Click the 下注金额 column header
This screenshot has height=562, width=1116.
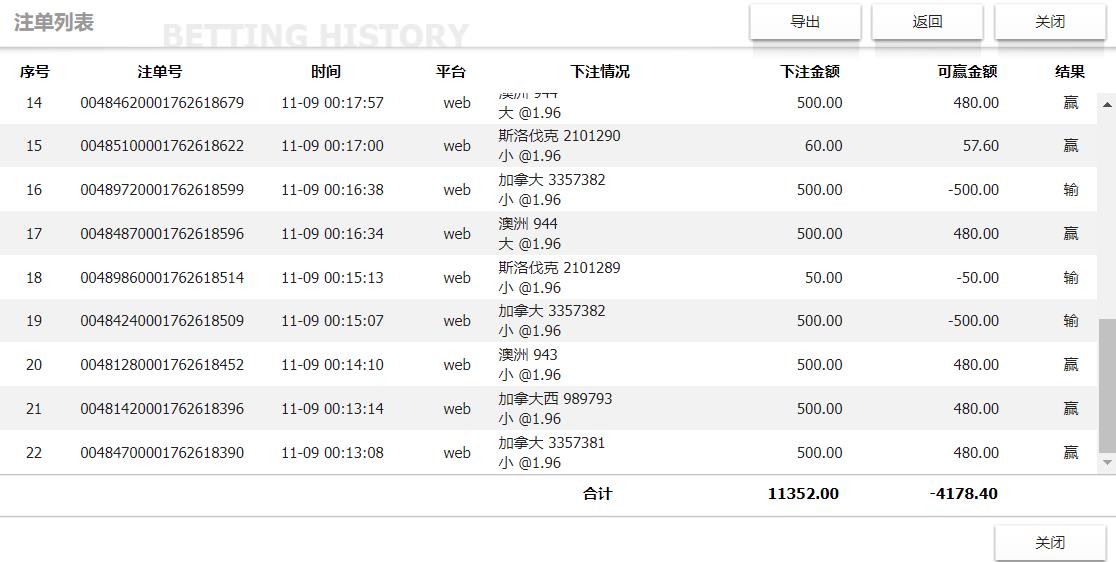click(x=810, y=72)
